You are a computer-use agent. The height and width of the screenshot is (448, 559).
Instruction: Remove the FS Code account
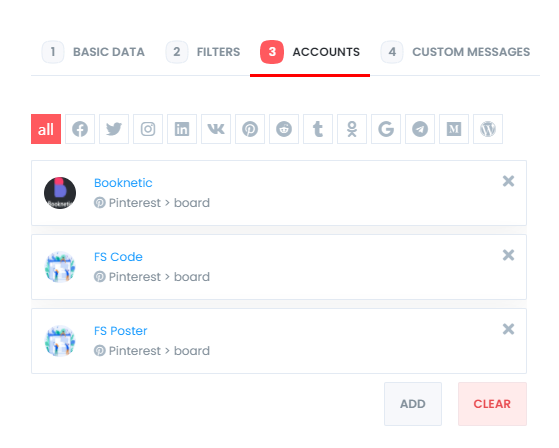[x=508, y=255]
